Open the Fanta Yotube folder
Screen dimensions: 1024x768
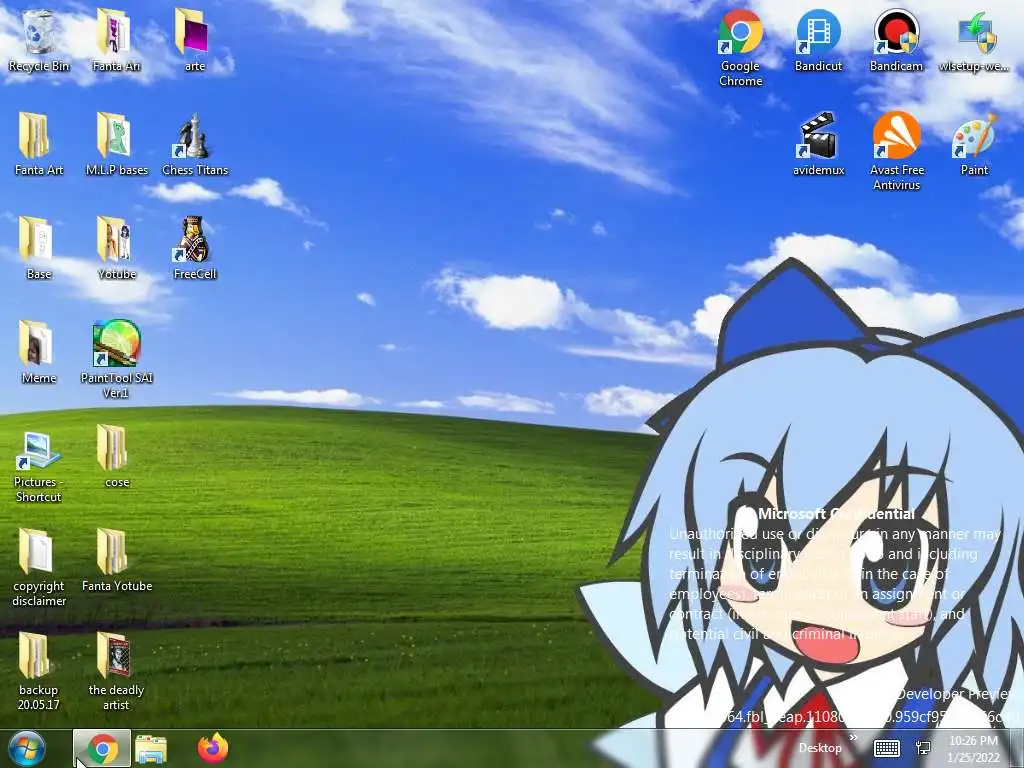coord(116,560)
